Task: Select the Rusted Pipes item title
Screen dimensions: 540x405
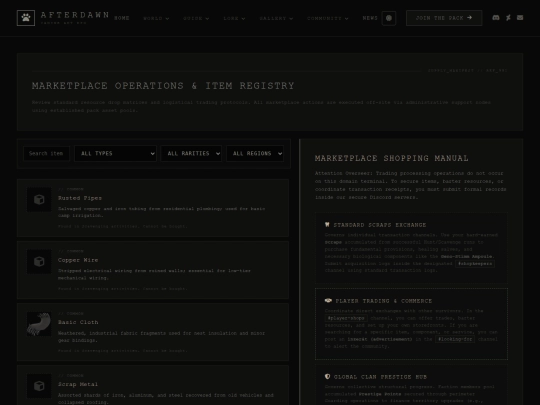Action: click(80, 198)
